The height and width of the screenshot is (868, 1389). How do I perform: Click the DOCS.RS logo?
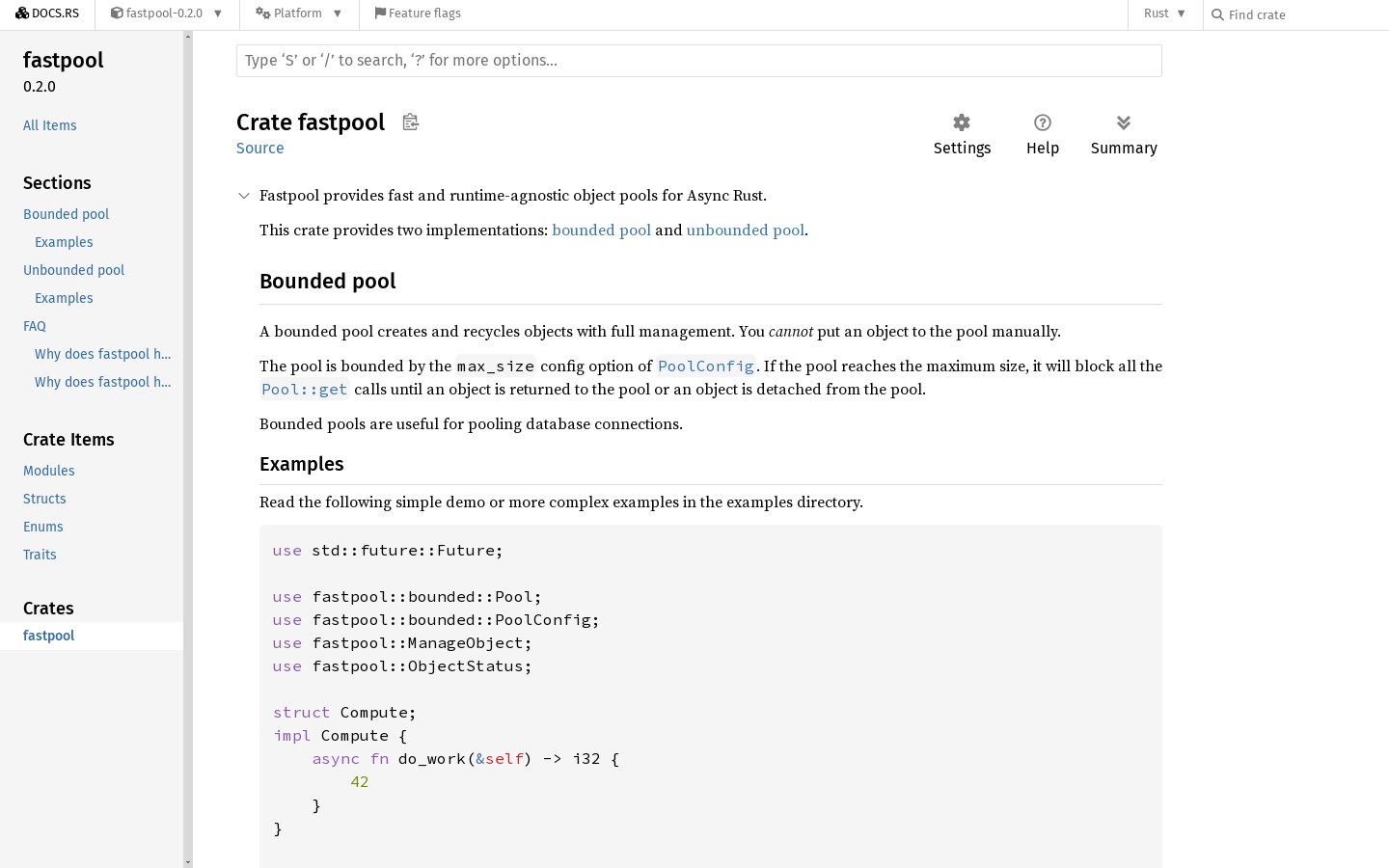[x=47, y=14]
